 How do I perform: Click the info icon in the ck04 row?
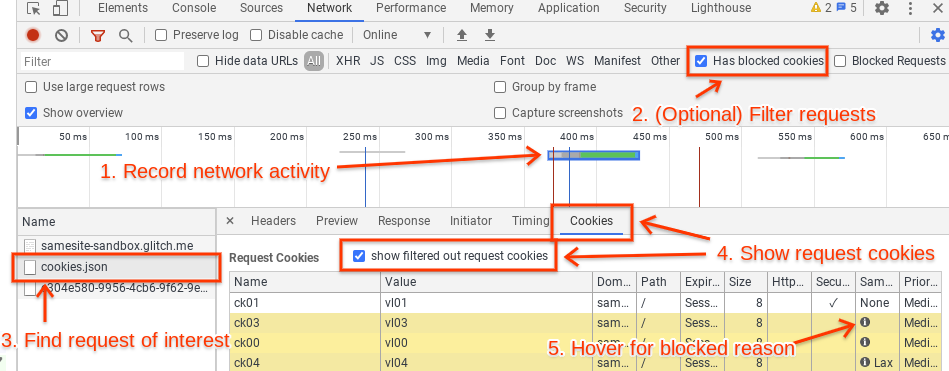pos(864,363)
